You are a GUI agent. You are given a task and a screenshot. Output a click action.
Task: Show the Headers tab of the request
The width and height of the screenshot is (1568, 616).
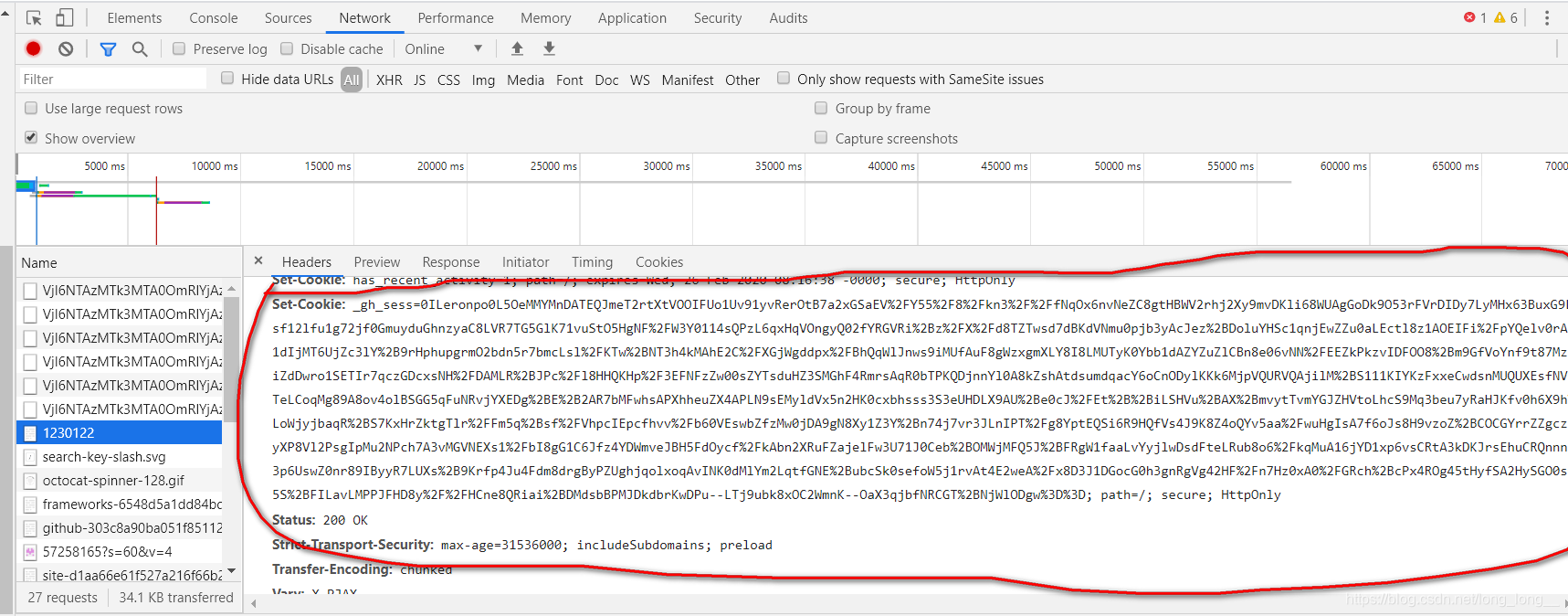click(307, 262)
